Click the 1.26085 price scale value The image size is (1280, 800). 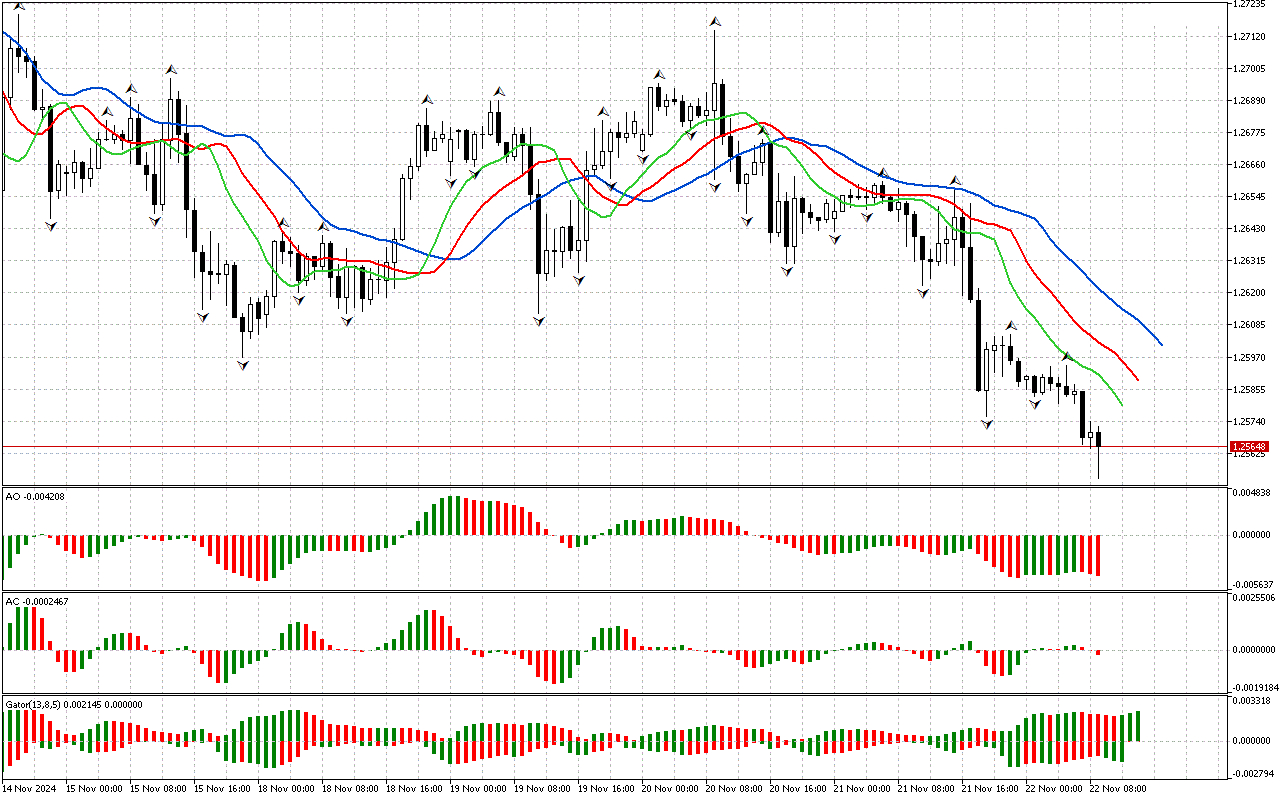coord(1249,324)
